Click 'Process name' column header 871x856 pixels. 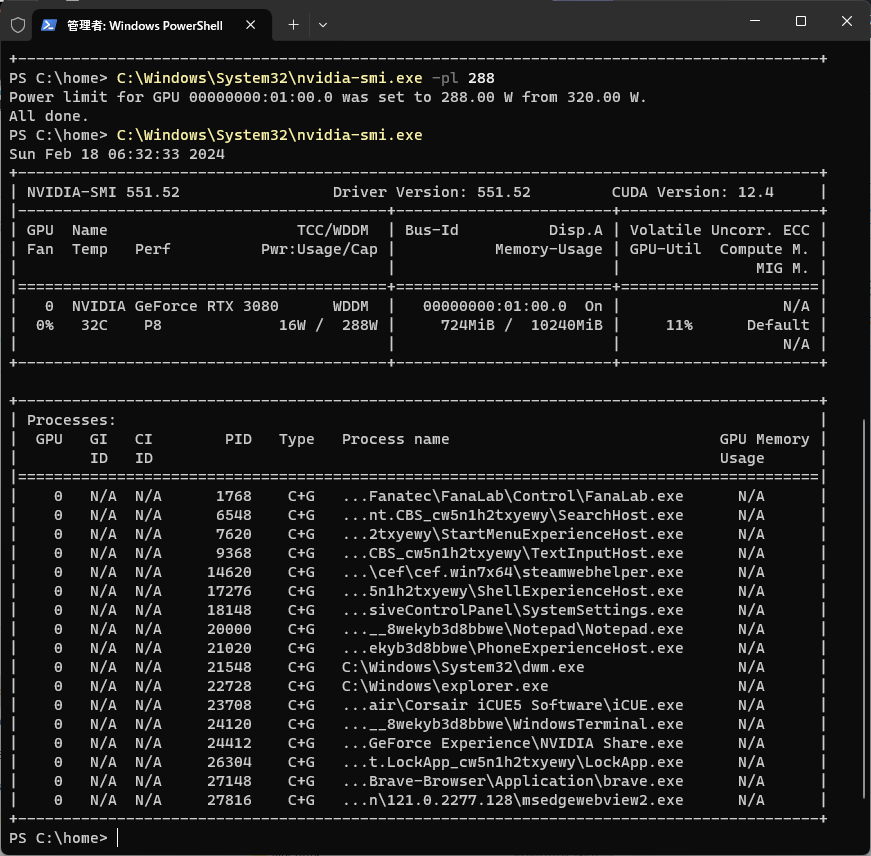point(396,439)
